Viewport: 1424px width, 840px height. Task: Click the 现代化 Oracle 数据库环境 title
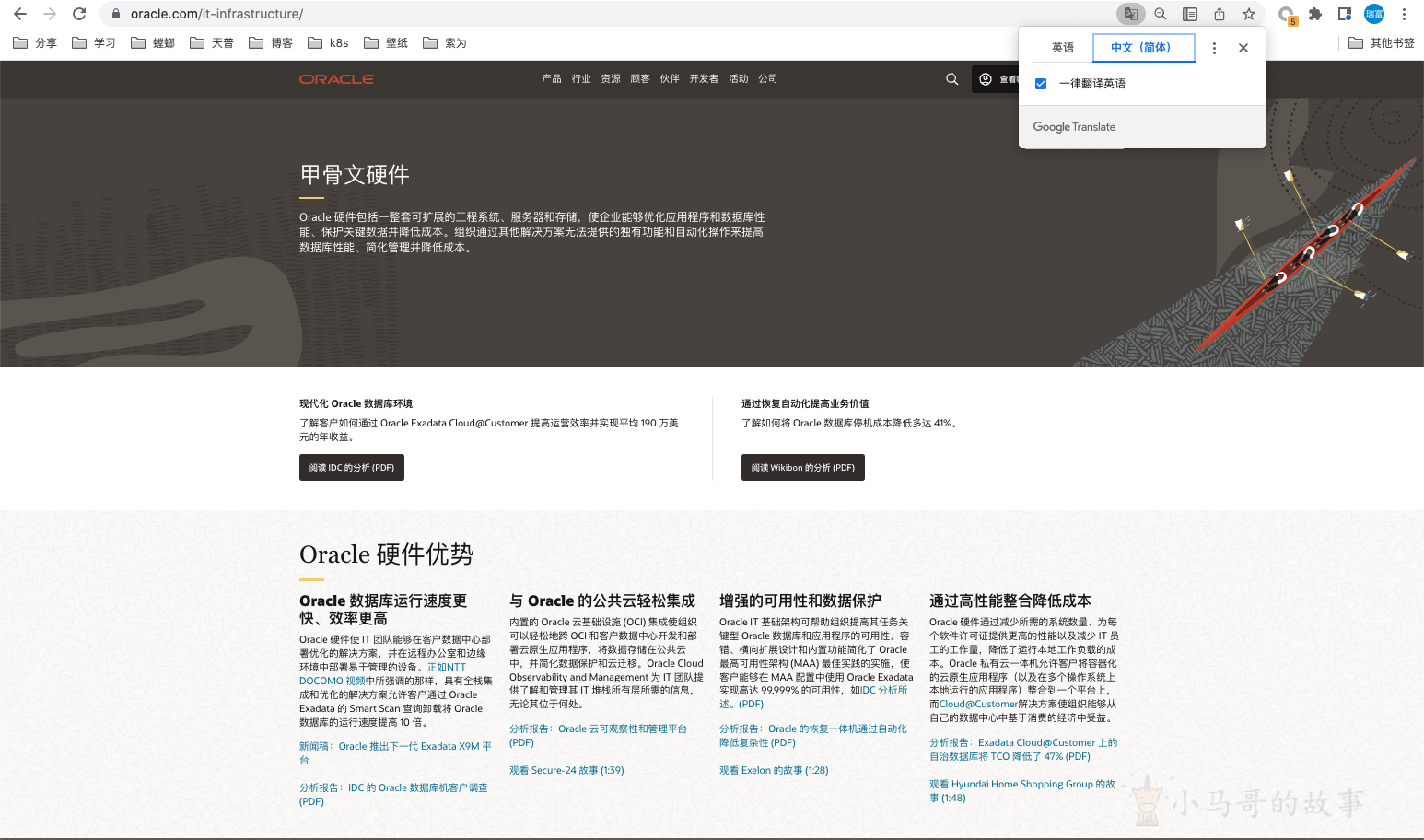coord(356,404)
